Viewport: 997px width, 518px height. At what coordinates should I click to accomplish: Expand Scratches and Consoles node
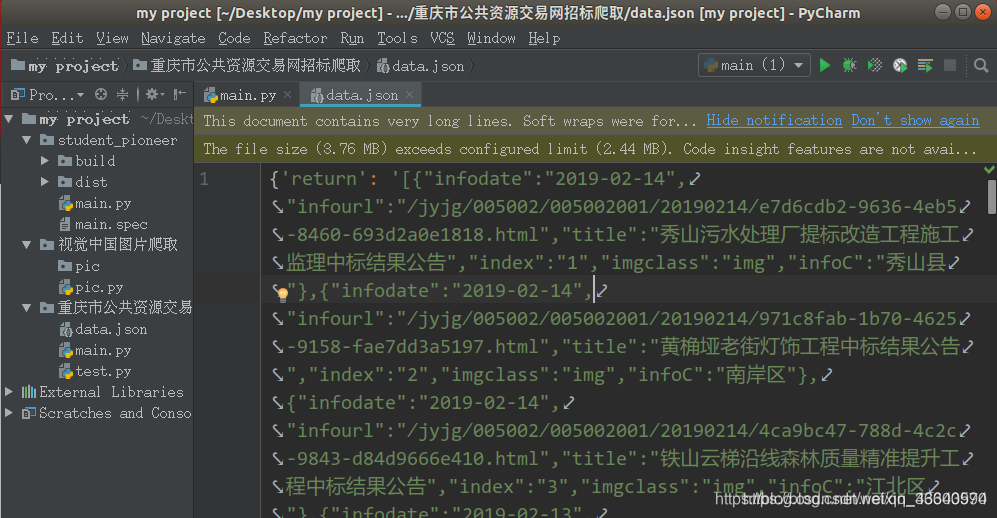9,412
